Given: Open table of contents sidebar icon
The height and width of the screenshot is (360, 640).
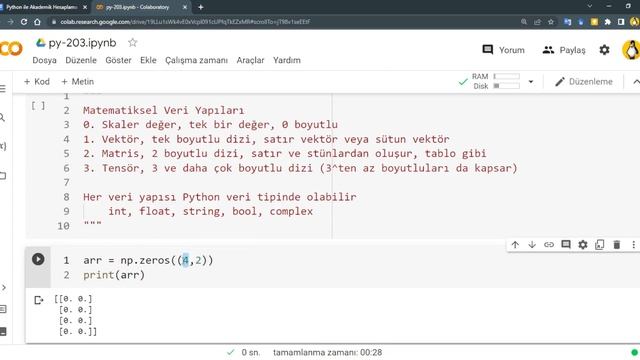Looking at the screenshot, I should tap(3, 89).
